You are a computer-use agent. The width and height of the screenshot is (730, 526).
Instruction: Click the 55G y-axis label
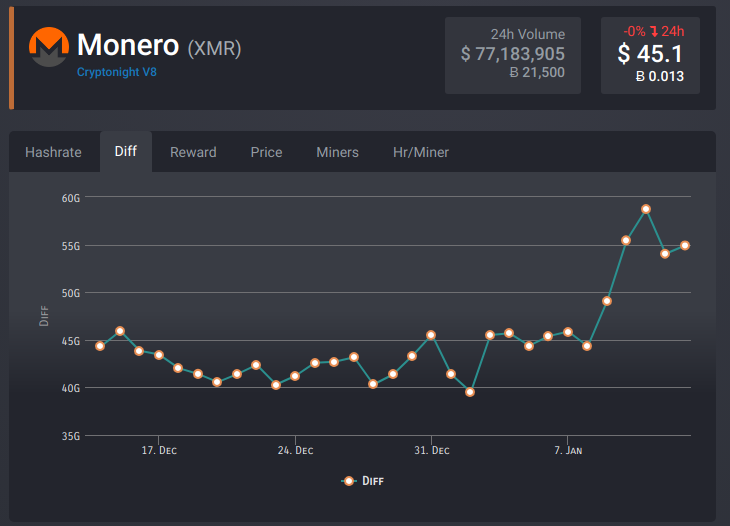(x=71, y=246)
